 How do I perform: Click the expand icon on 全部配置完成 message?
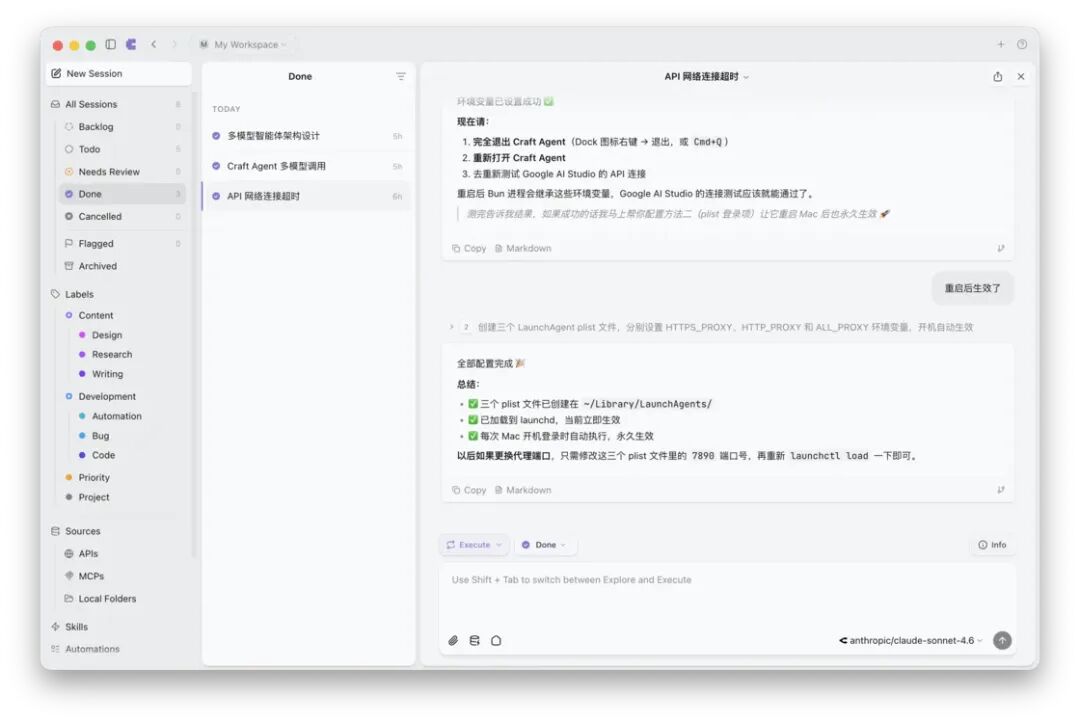[x=1001, y=490]
